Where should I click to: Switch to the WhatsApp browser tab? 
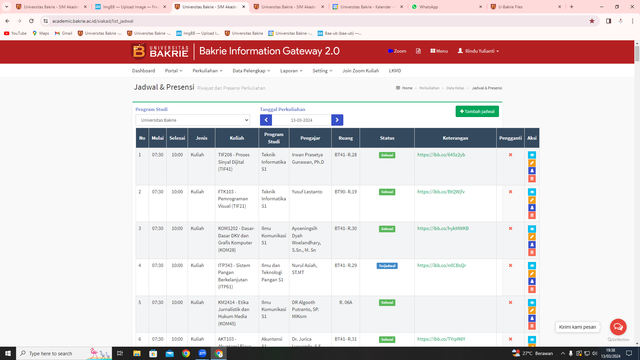[x=447, y=7]
